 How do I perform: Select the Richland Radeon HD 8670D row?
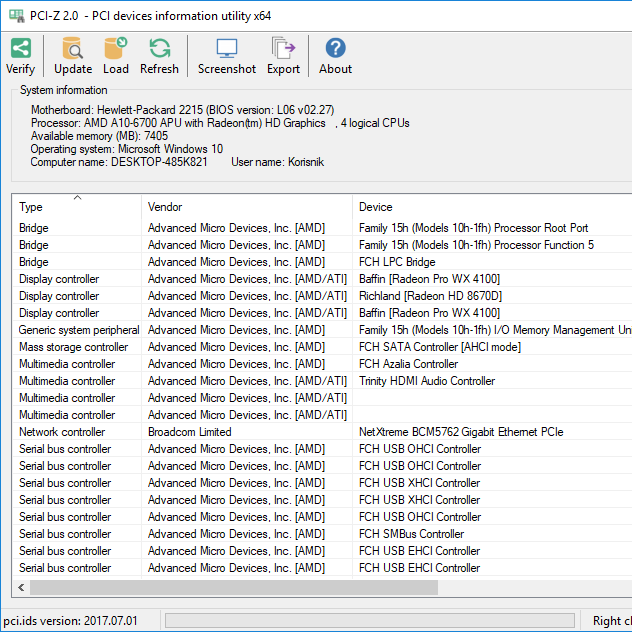pyautogui.click(x=430, y=296)
